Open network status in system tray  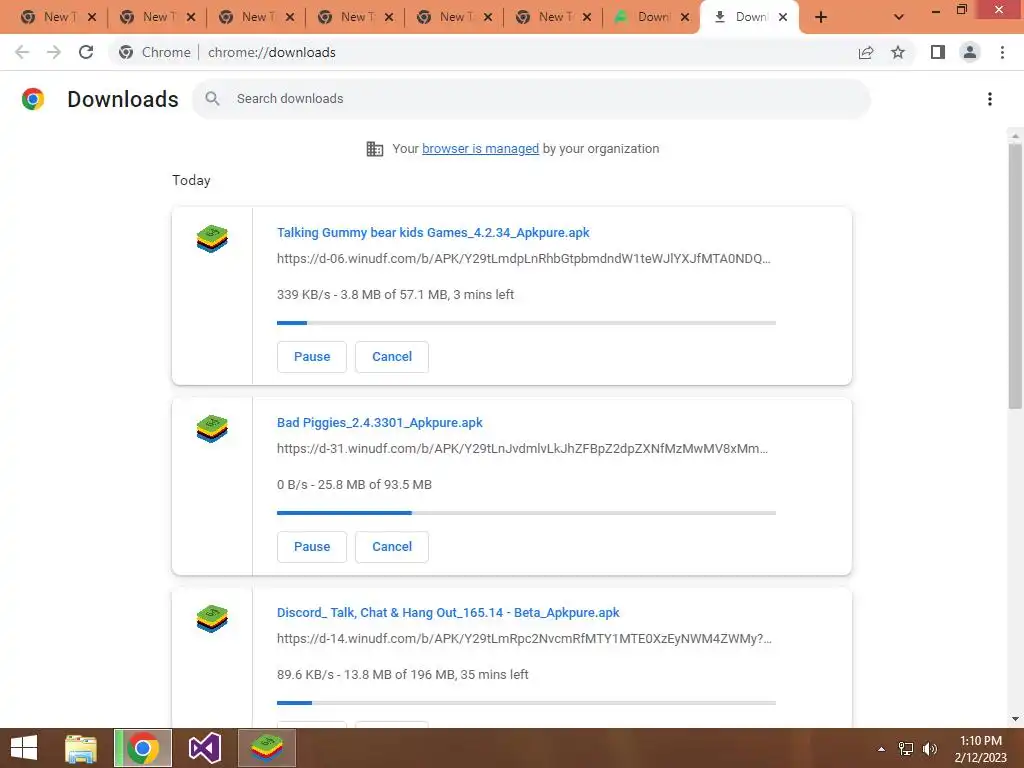pos(906,749)
